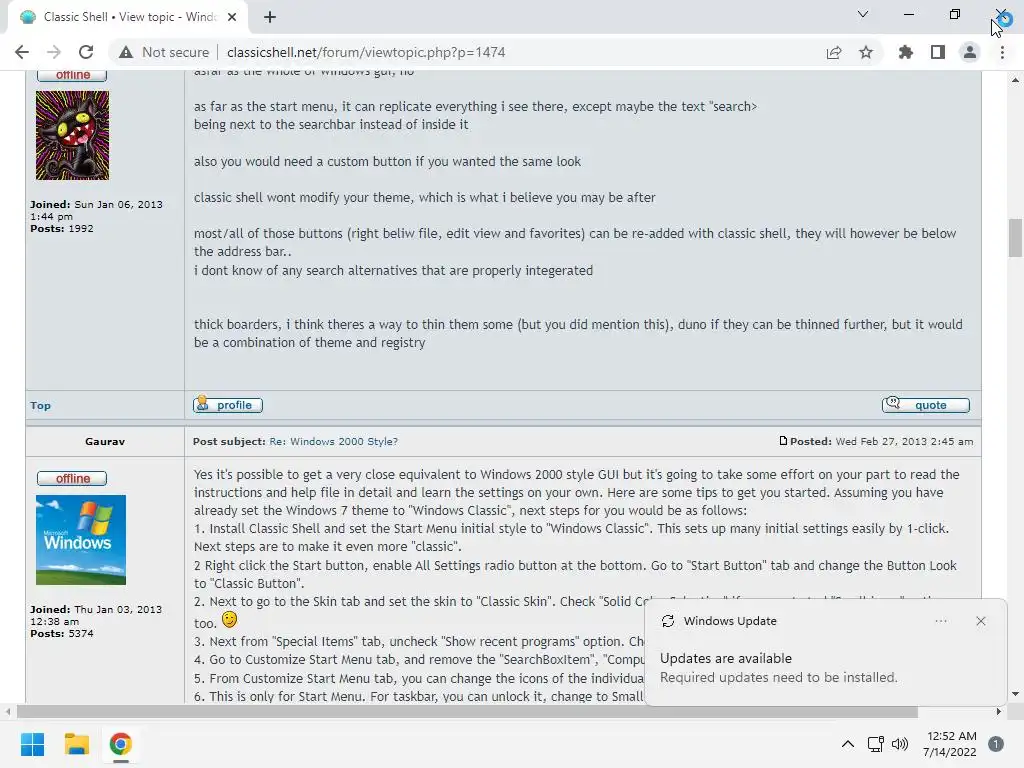Open the Windows Start menu
This screenshot has width=1024, height=768.
[32, 744]
